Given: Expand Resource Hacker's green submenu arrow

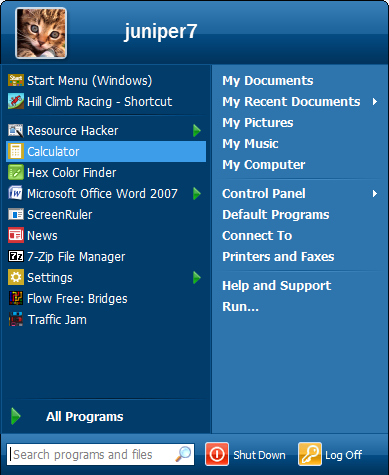Looking at the screenshot, I should pyautogui.click(x=197, y=130).
